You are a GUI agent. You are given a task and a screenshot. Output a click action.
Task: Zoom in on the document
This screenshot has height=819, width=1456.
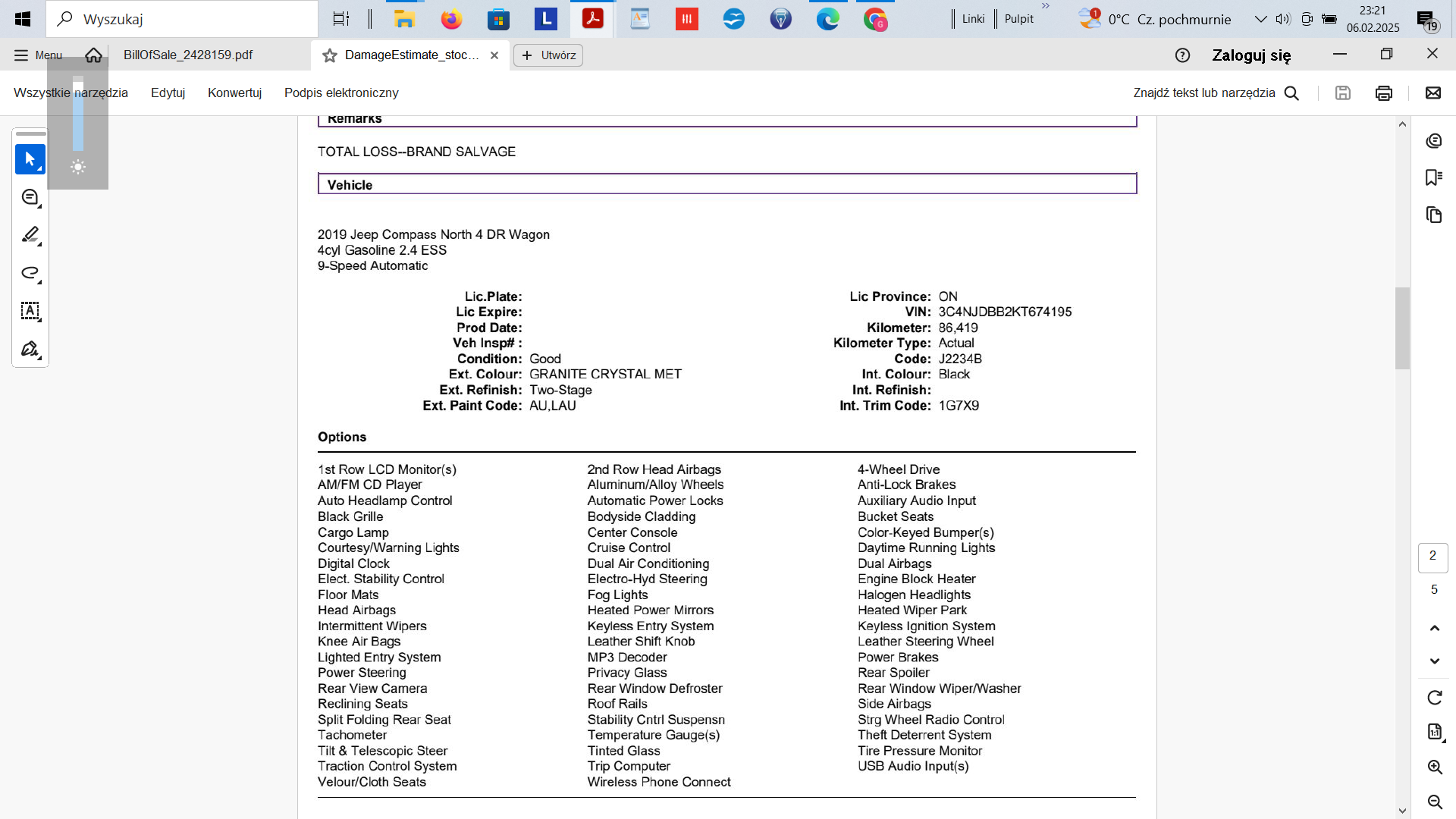point(1434,767)
